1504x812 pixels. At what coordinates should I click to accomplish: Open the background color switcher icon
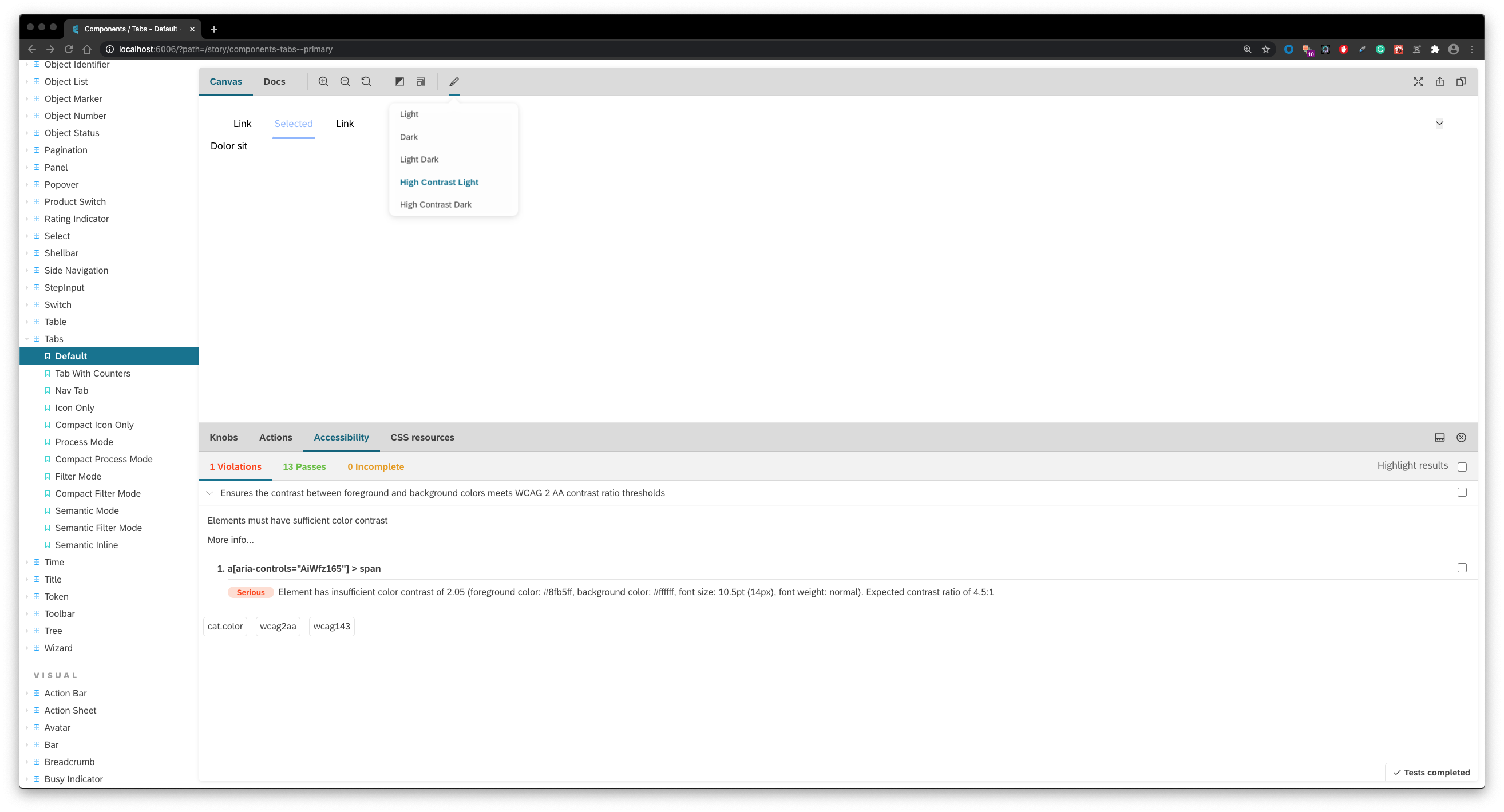pos(399,81)
